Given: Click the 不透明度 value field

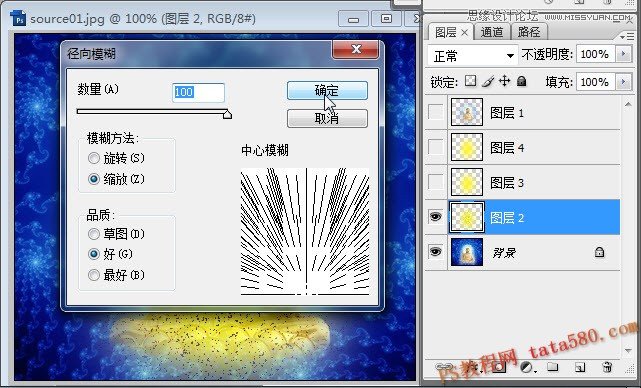Looking at the screenshot, I should point(595,54).
